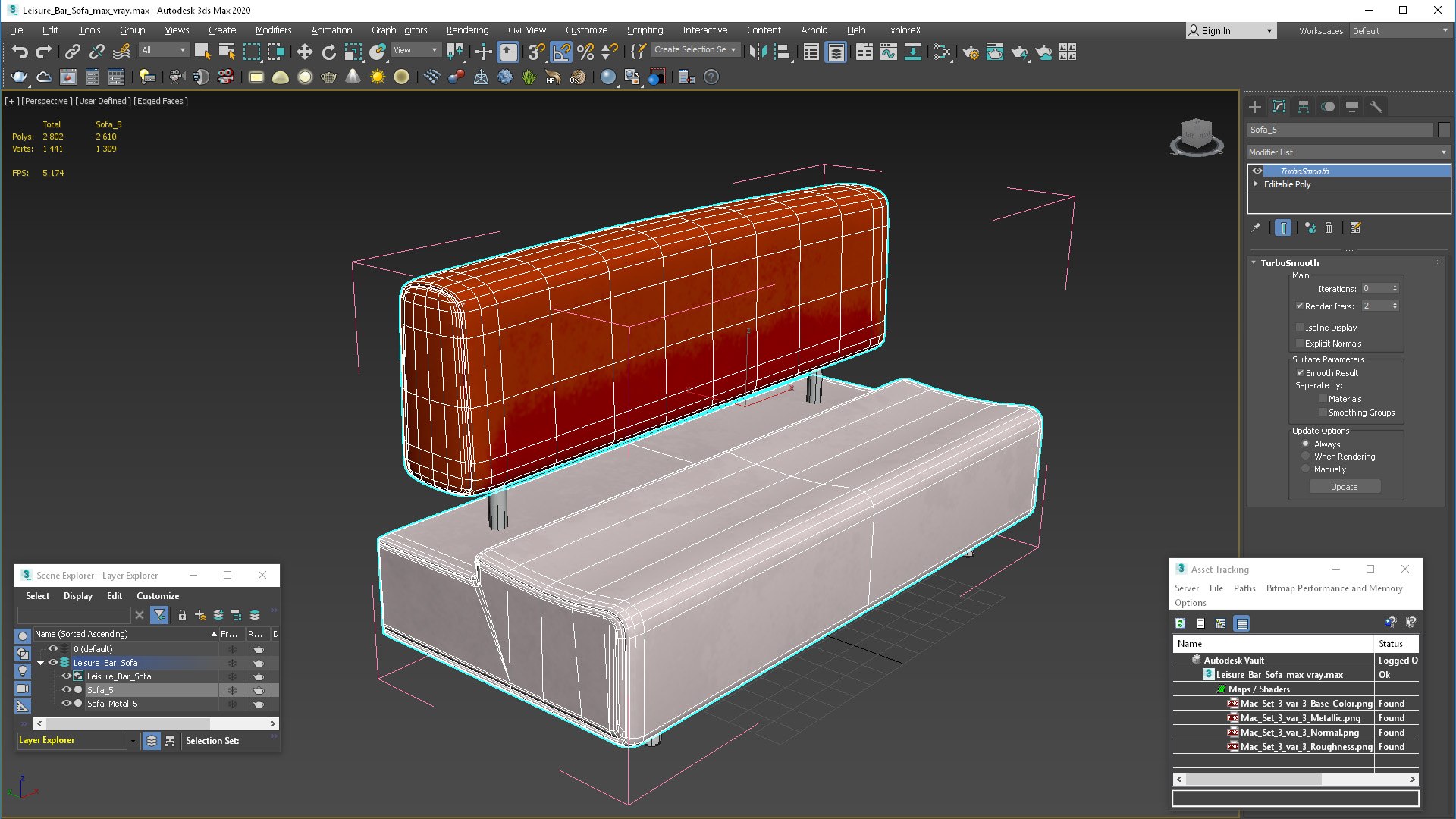
Task: Click the TurboSmooth Update button
Action: click(1345, 487)
